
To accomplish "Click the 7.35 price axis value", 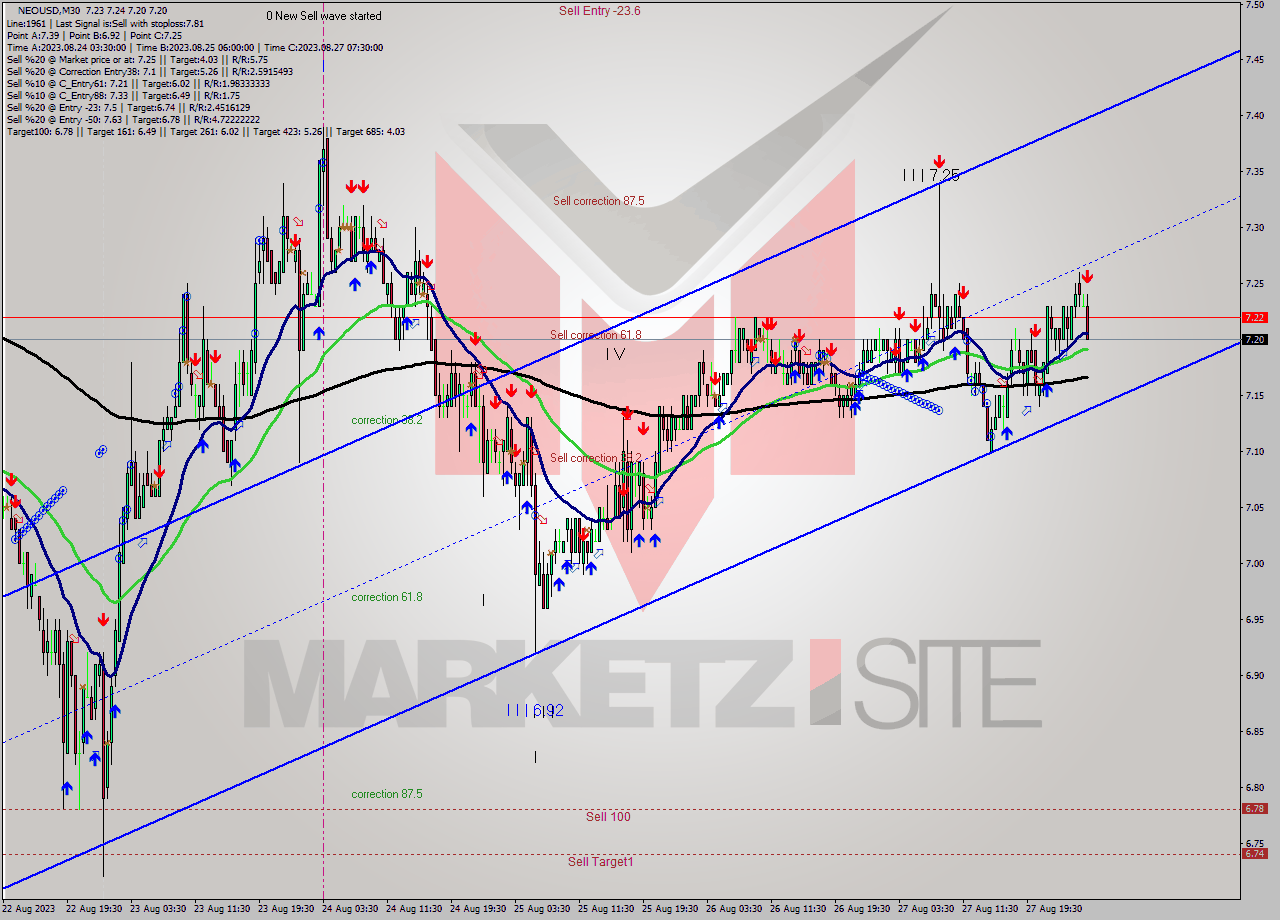I will tap(1255, 171).
